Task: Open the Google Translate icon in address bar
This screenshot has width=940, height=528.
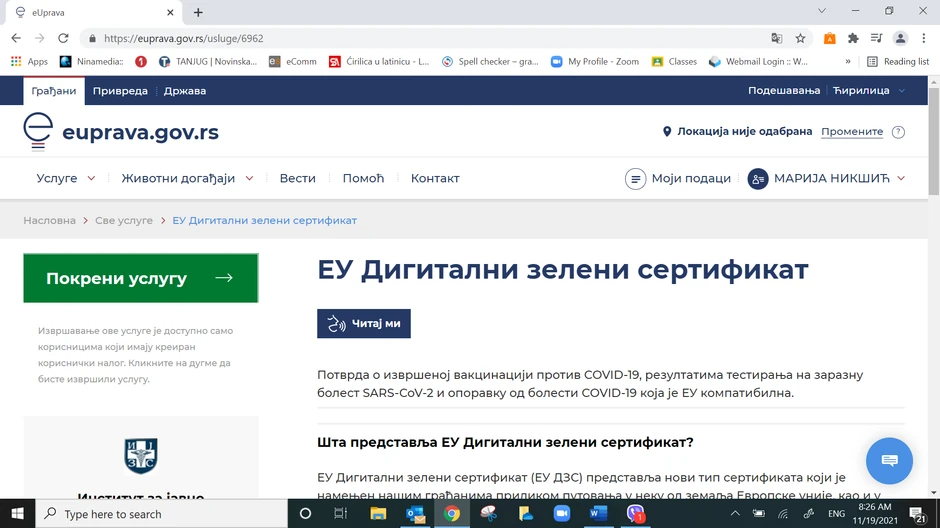Action: 777,38
